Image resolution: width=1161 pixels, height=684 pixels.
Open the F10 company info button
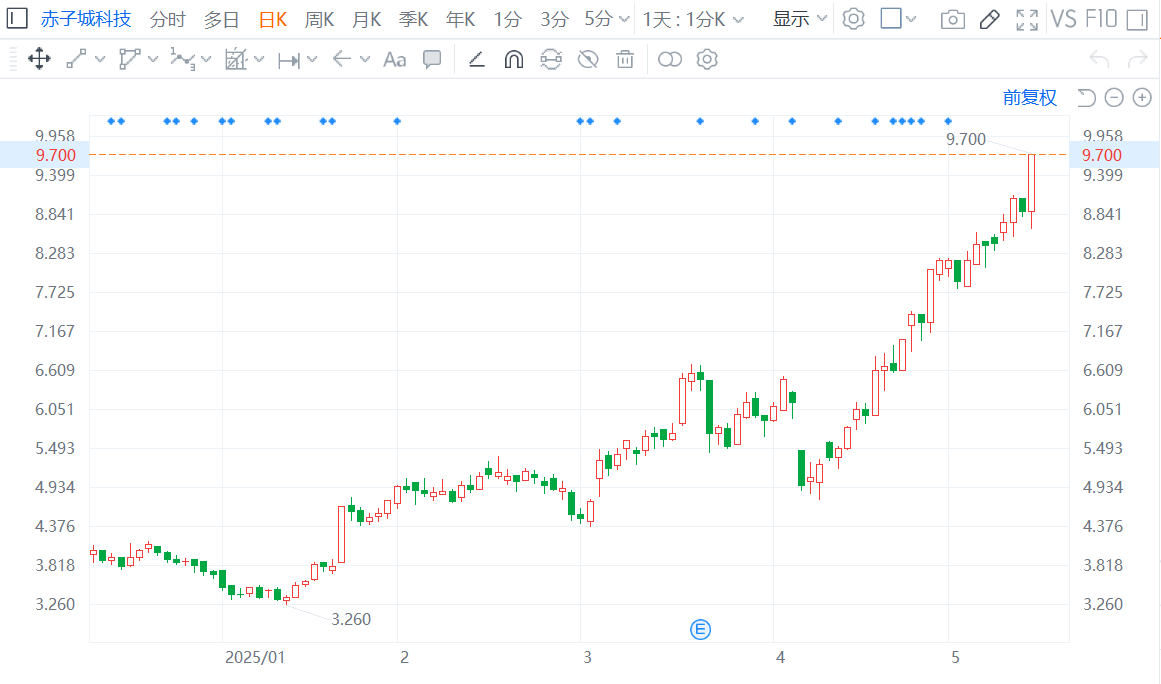click(1101, 19)
